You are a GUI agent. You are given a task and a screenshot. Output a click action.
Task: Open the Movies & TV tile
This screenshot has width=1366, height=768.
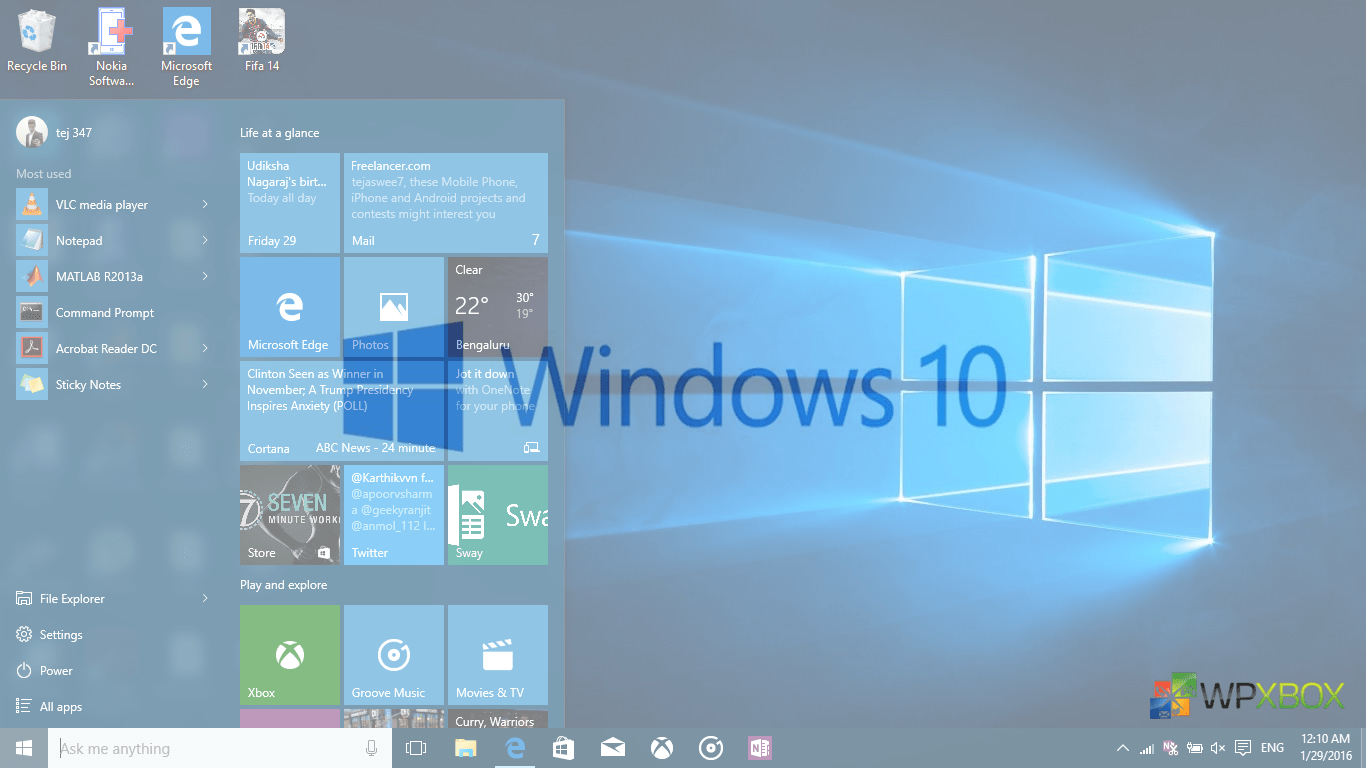[x=498, y=655]
